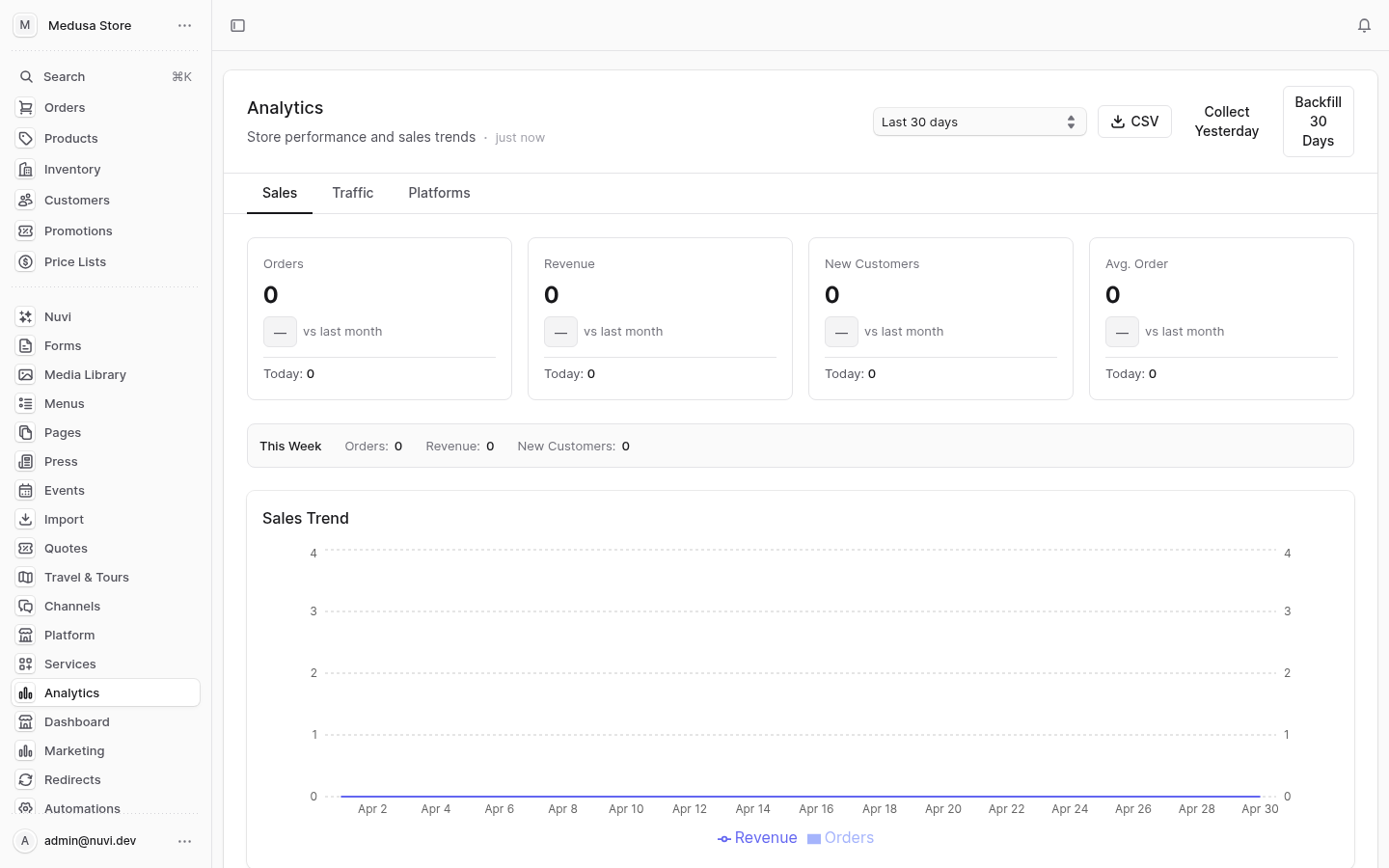The image size is (1389, 868).
Task: Switch to the Platforms tab
Action: pos(439,193)
